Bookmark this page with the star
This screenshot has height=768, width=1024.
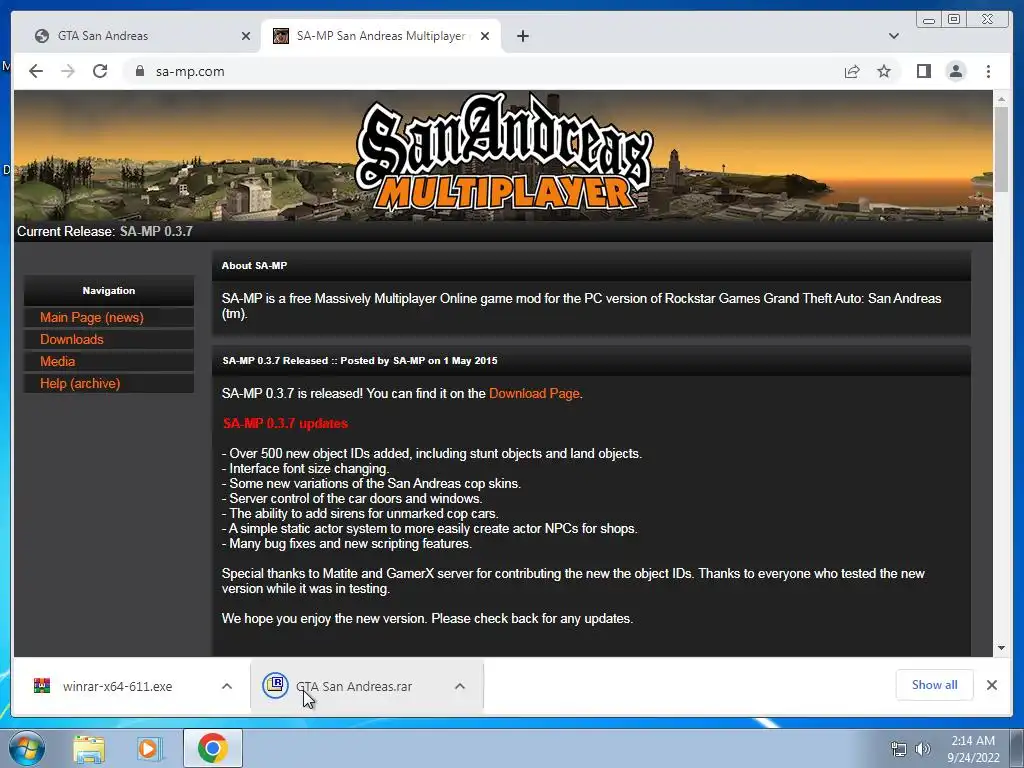884,71
